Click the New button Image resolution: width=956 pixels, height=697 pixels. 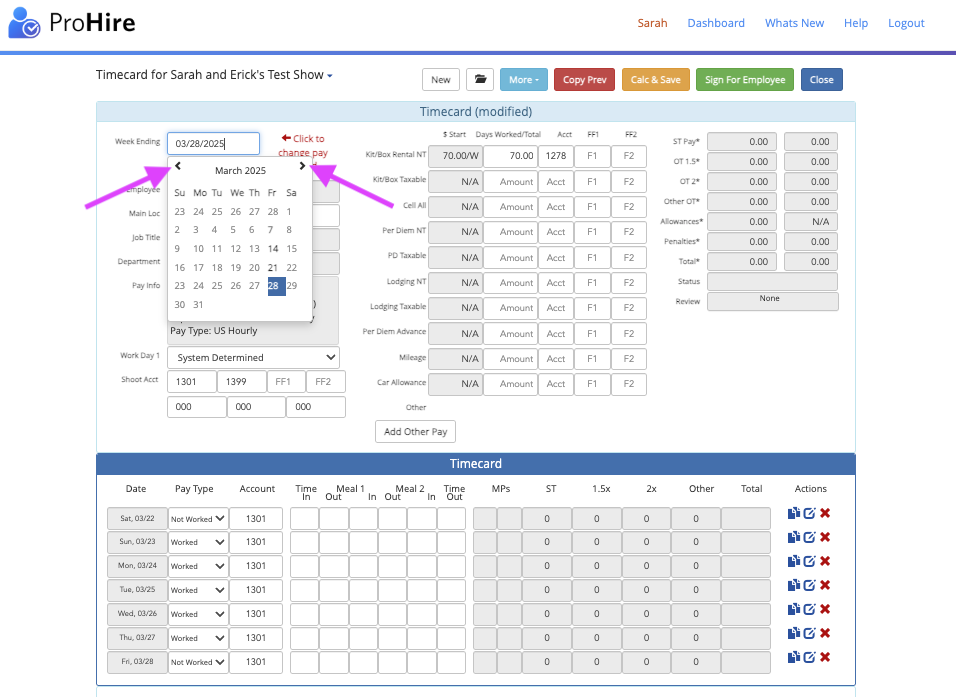[x=441, y=79]
